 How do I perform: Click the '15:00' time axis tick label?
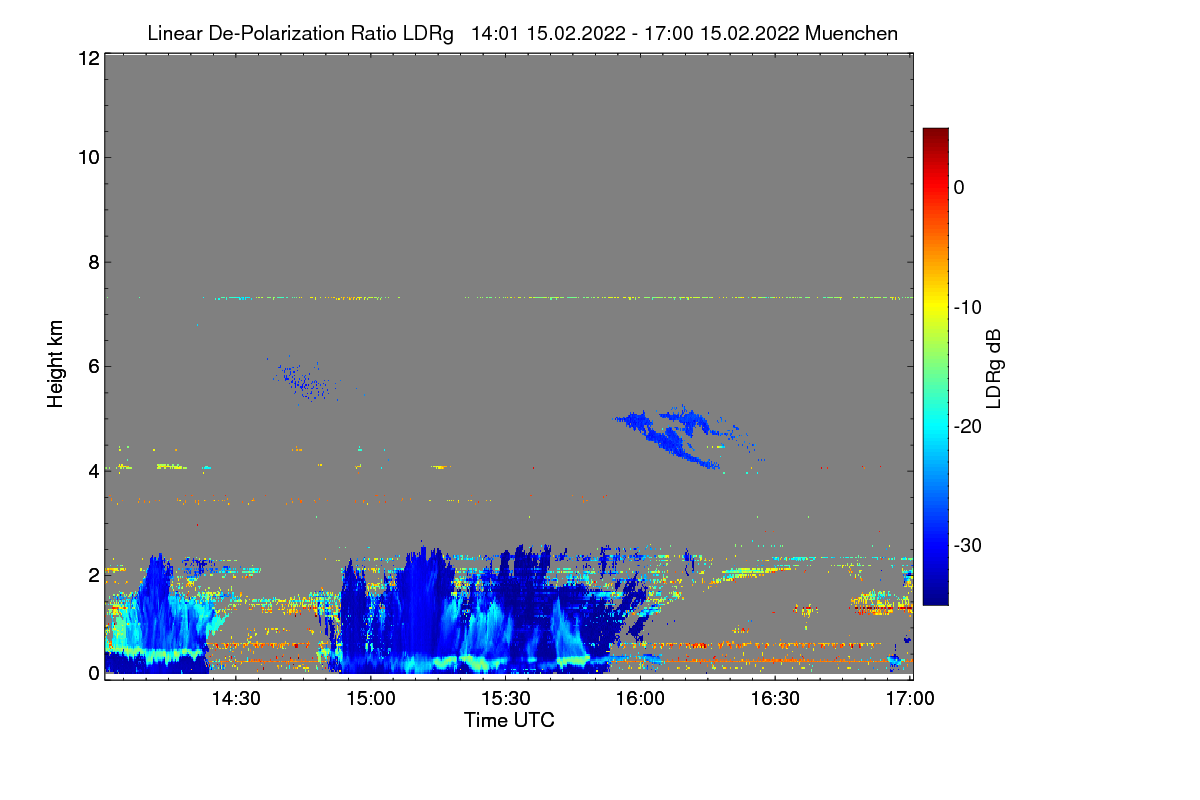(370, 697)
